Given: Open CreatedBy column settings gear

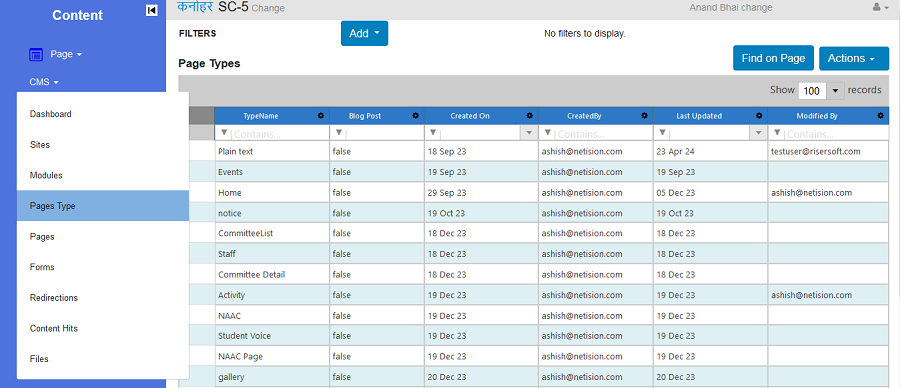Looking at the screenshot, I should pyautogui.click(x=645, y=116).
